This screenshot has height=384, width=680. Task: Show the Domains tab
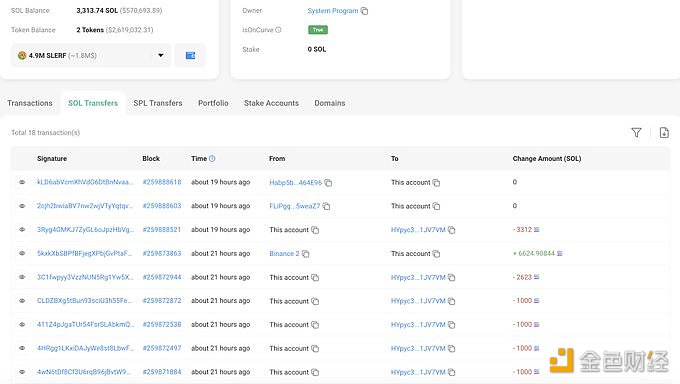pyautogui.click(x=330, y=103)
